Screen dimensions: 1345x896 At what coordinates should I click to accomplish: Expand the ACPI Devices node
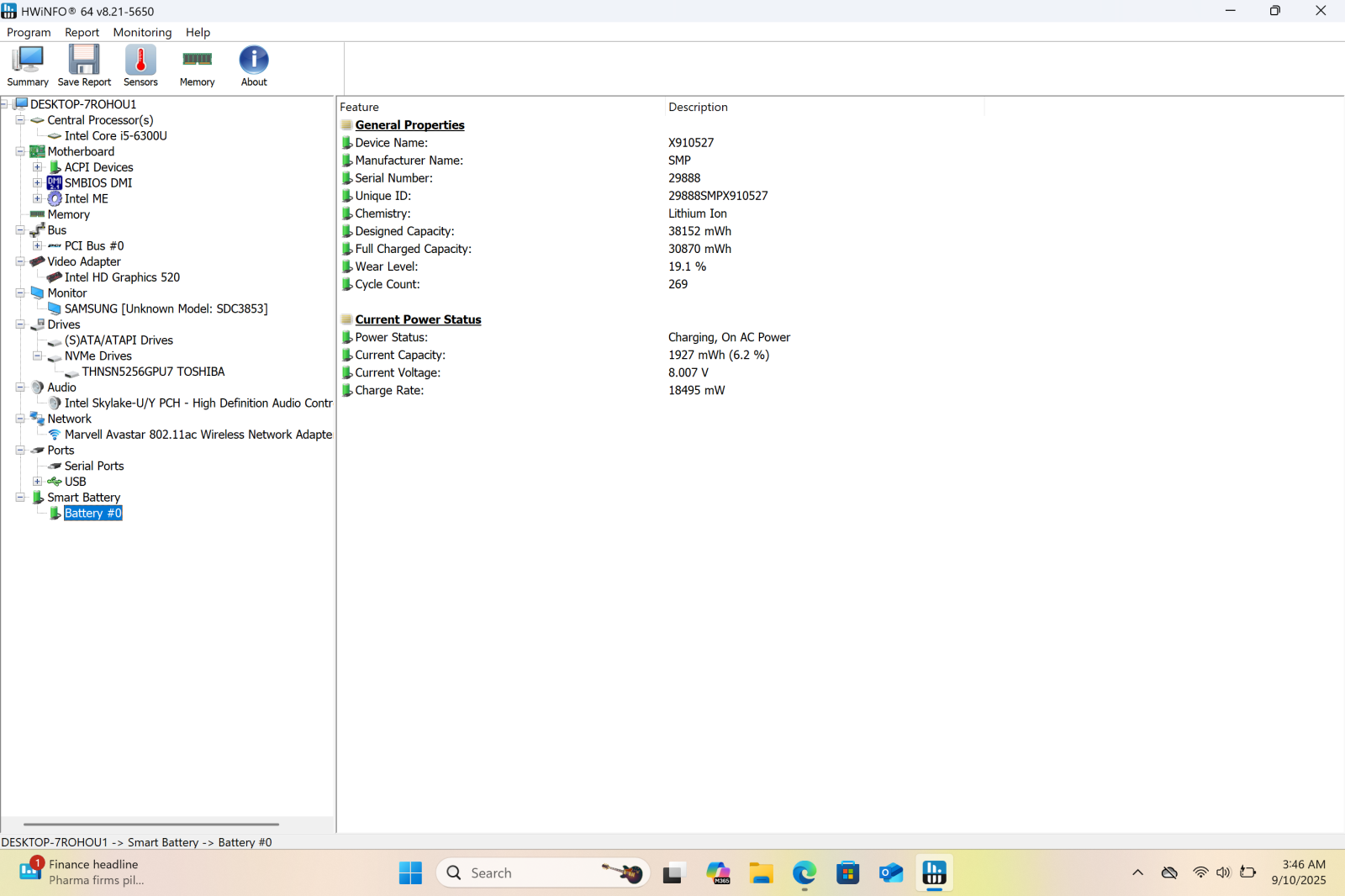point(37,167)
